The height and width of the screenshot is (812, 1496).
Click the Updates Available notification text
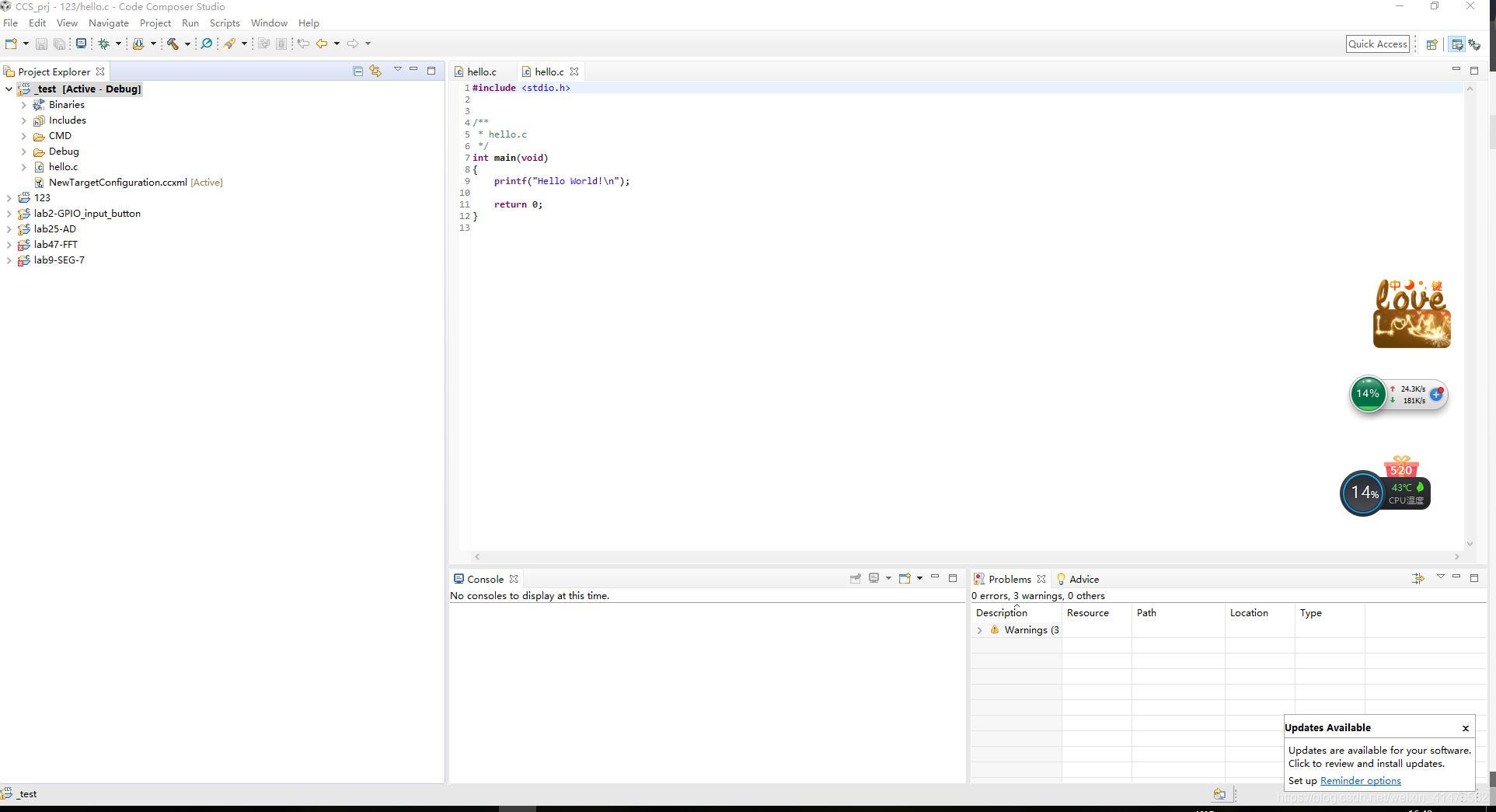[1379, 757]
